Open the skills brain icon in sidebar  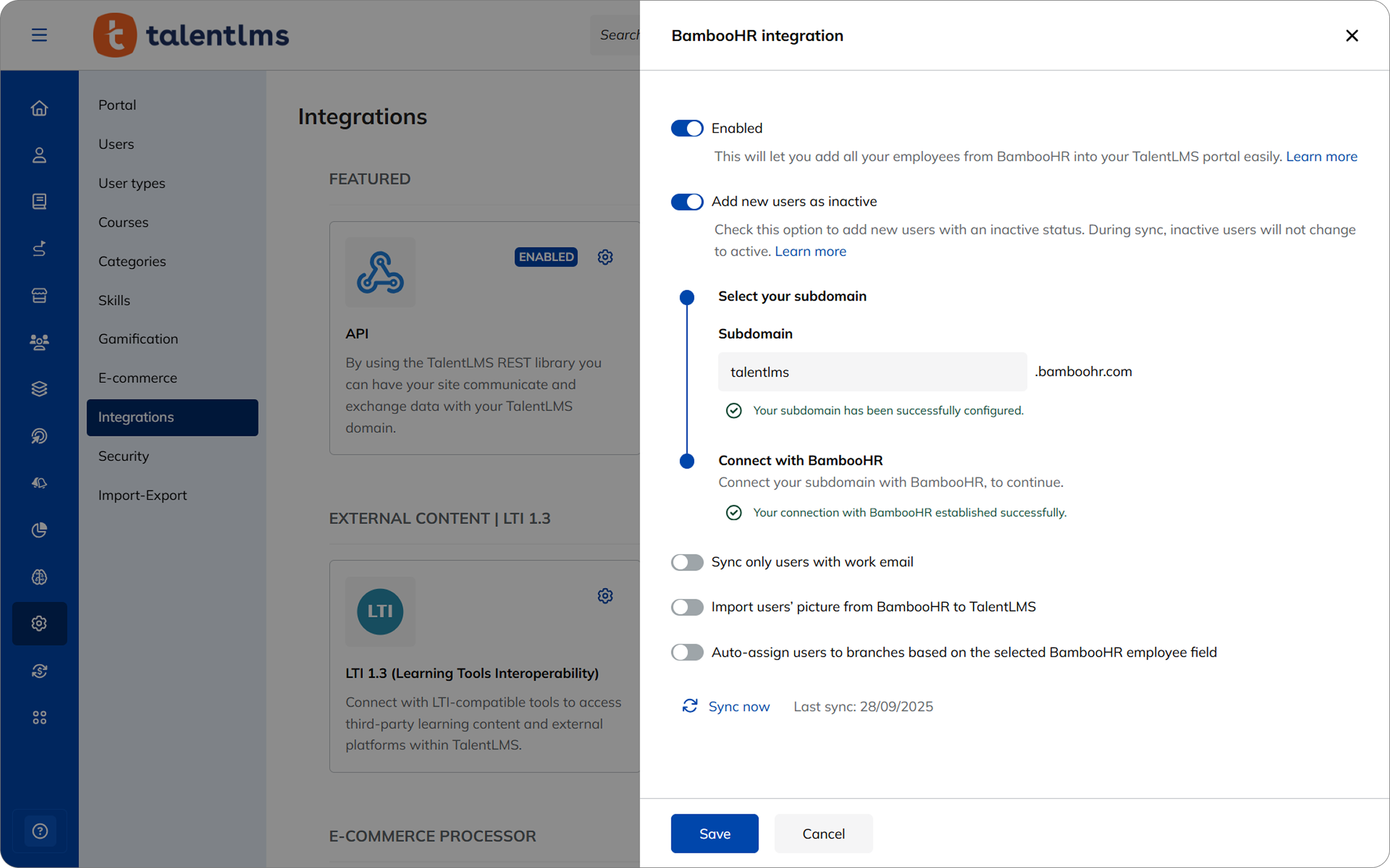(x=39, y=577)
